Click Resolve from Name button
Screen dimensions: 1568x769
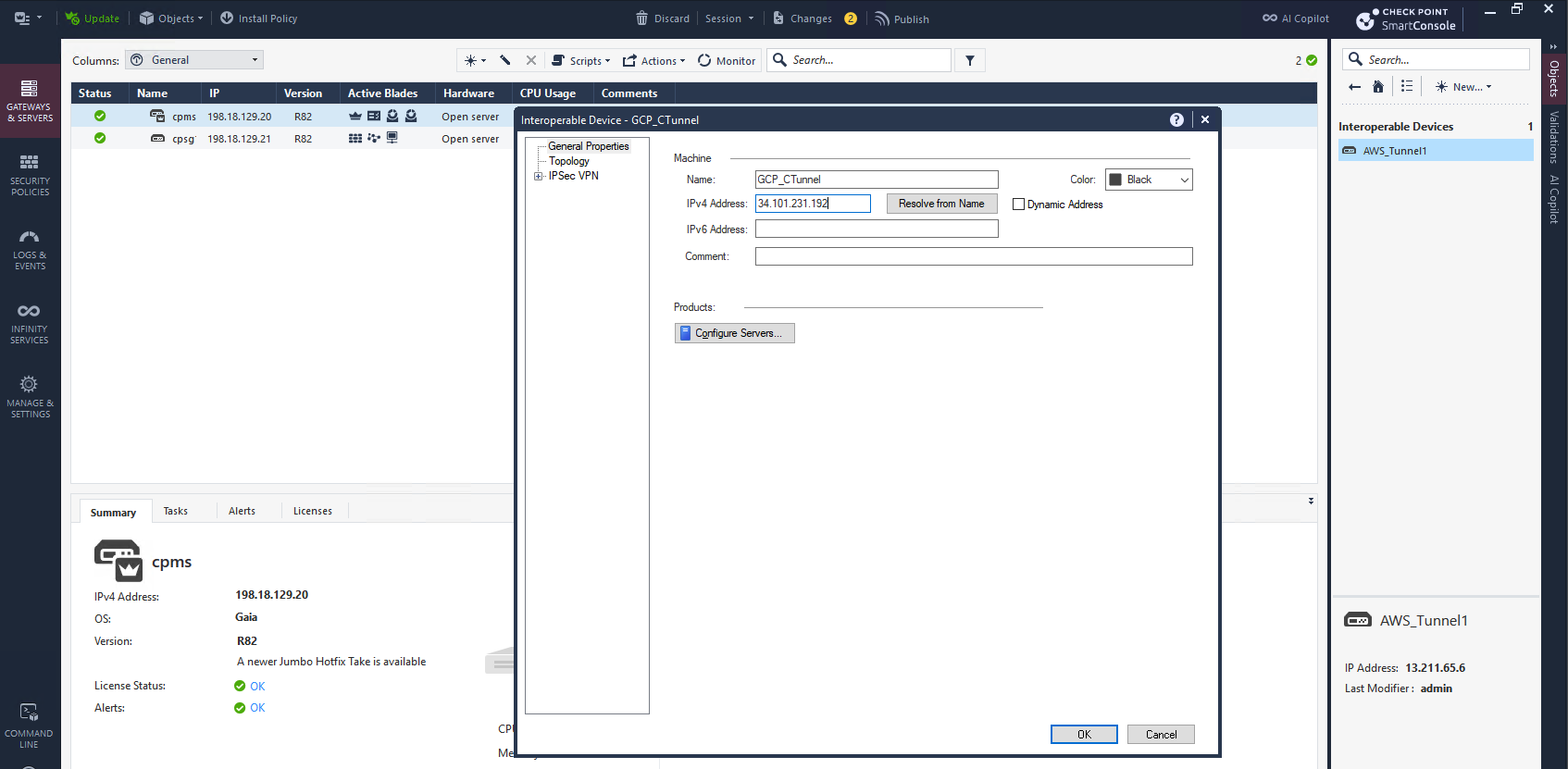pyautogui.click(x=941, y=204)
